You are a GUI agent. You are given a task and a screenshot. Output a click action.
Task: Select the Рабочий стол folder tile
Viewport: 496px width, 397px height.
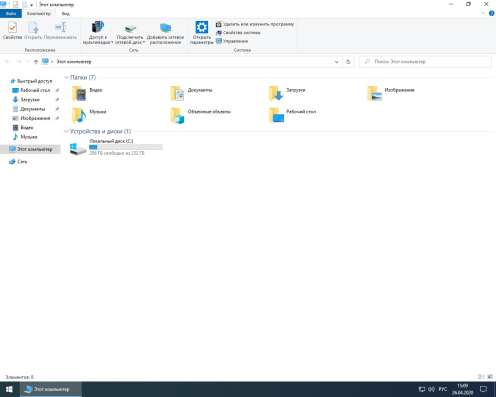coord(293,115)
